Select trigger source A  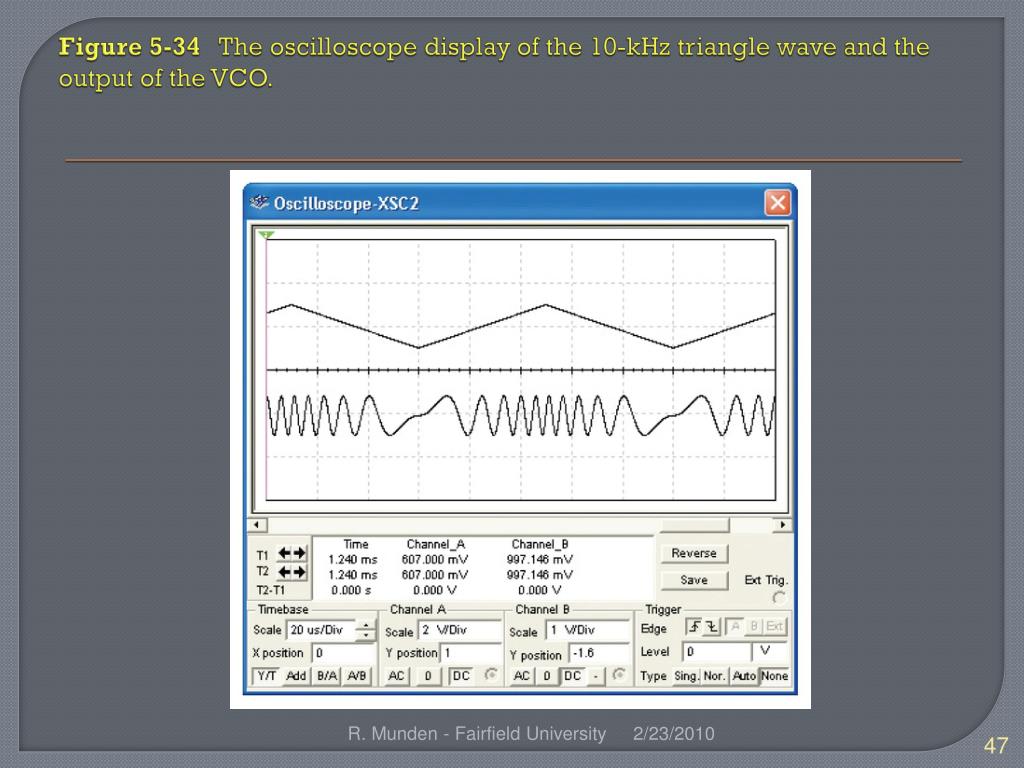click(735, 627)
